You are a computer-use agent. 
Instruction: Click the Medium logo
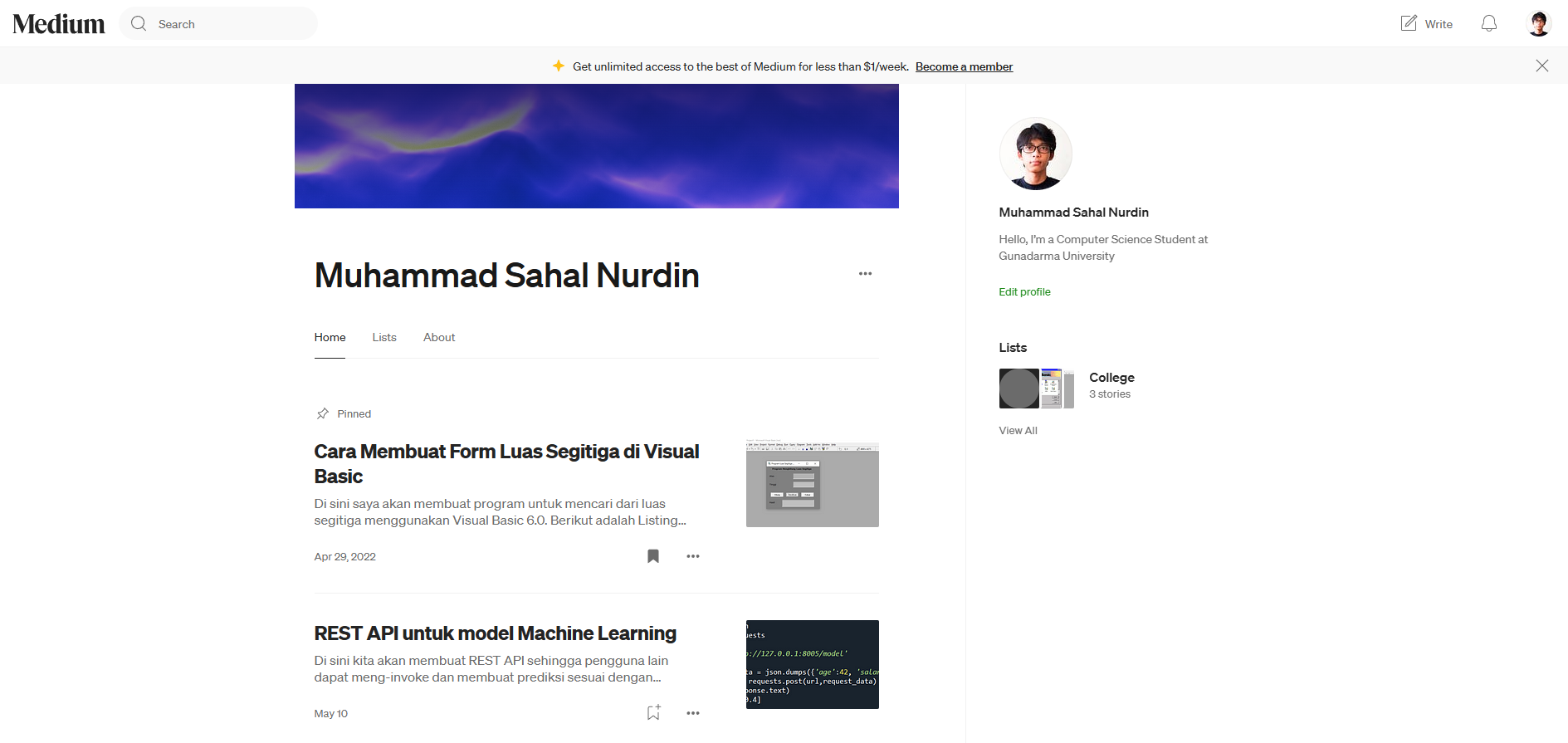59,24
